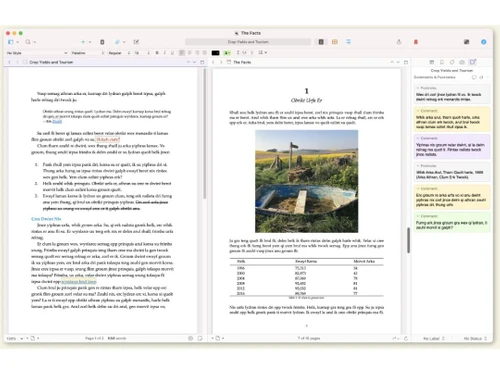Screen dimensions: 500x375
Task: Switch to Outliner view mode
Action: [x=348, y=42]
